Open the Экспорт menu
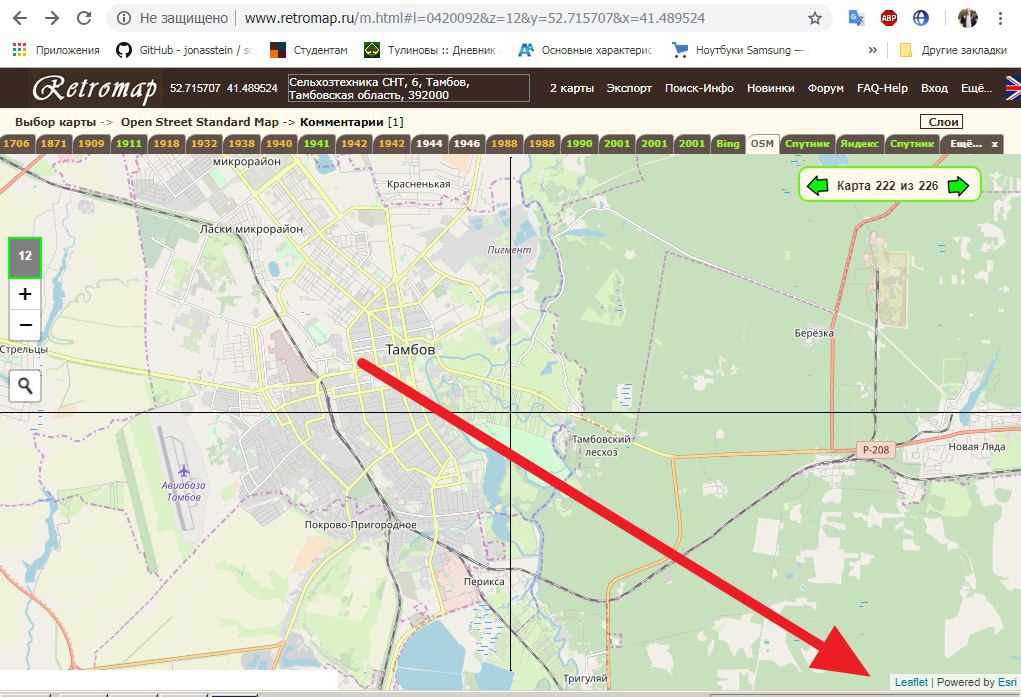 (x=629, y=89)
